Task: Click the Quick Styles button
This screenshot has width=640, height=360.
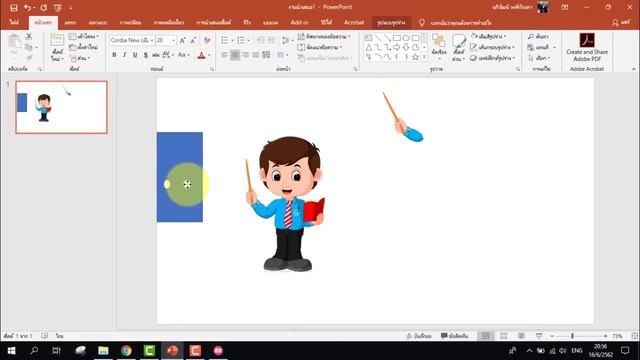Action: click(459, 47)
